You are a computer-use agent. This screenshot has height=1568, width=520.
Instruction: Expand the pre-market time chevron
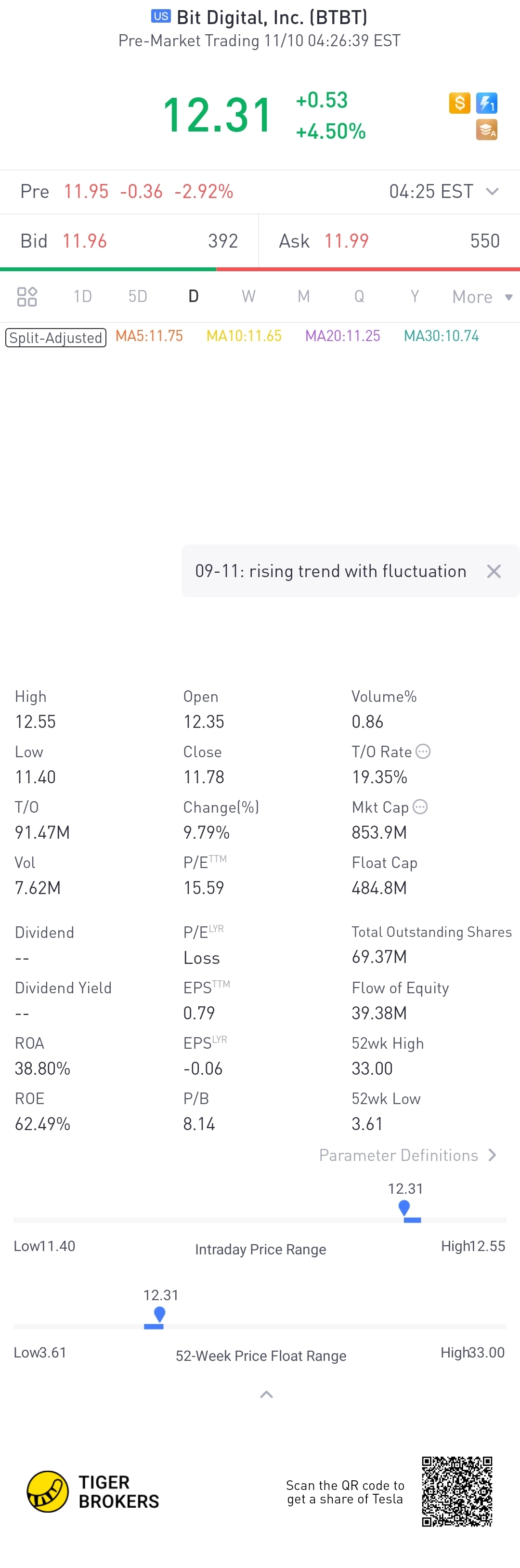(493, 192)
